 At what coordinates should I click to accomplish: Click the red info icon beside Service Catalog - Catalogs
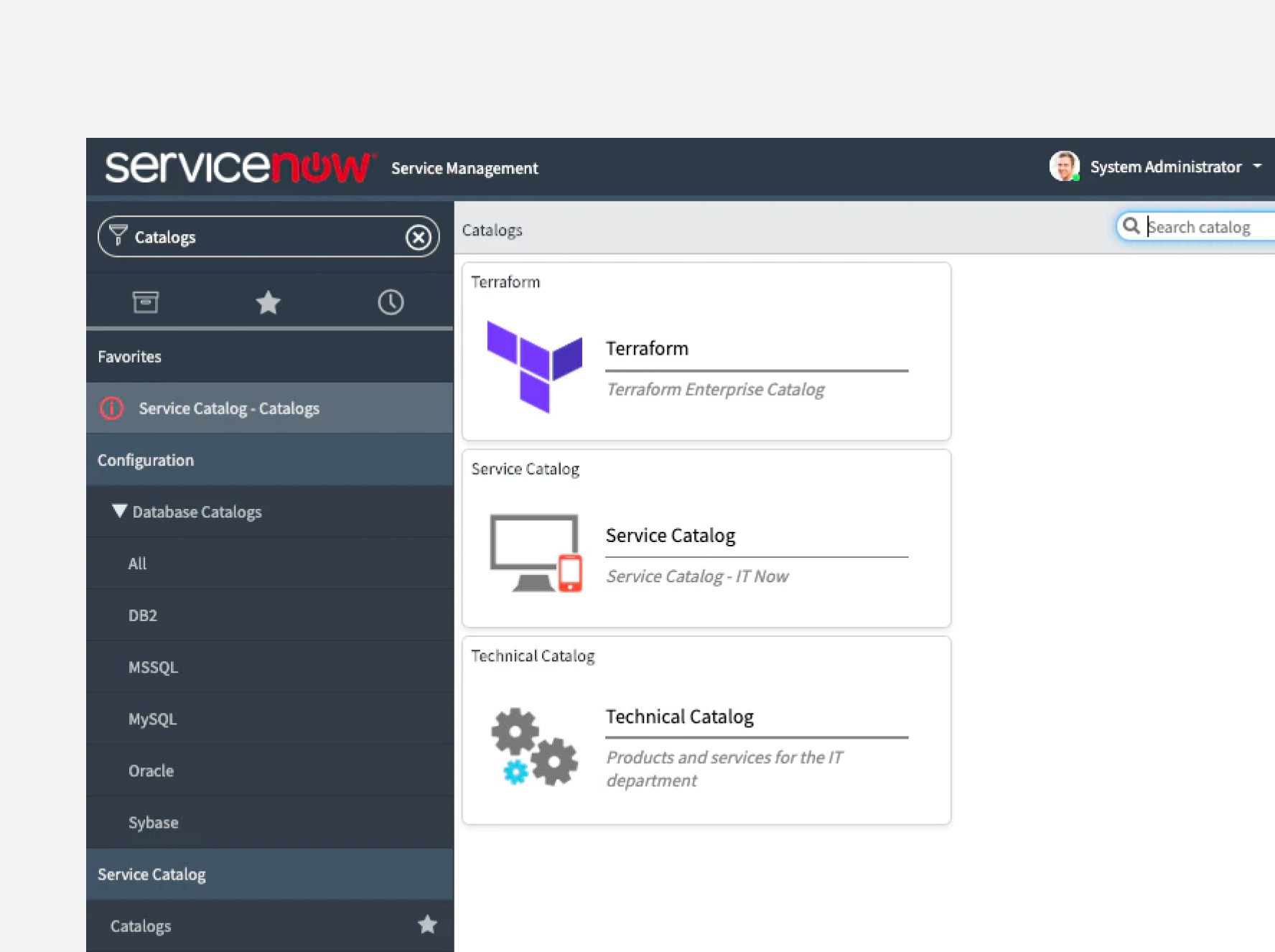point(112,408)
